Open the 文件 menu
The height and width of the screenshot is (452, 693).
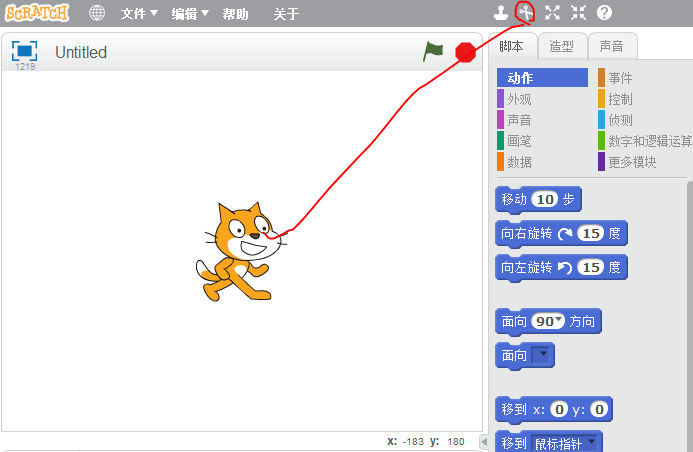[139, 14]
